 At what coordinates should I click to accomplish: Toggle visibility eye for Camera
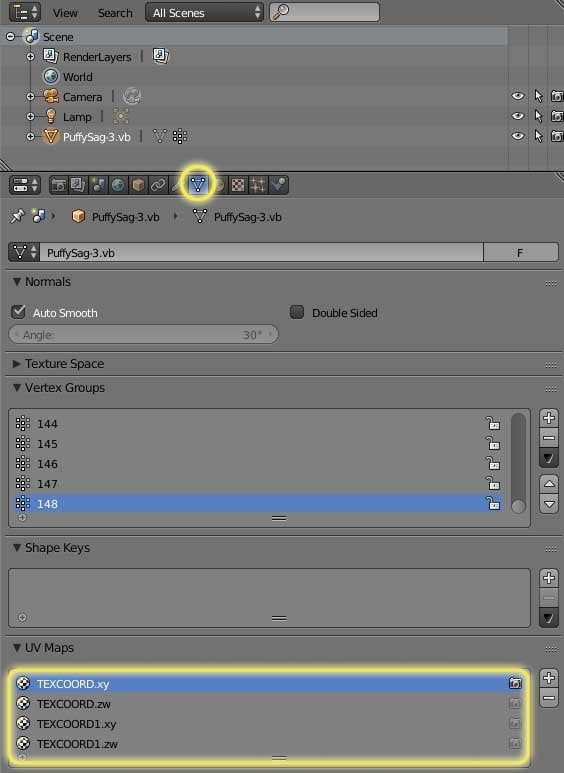coord(518,96)
